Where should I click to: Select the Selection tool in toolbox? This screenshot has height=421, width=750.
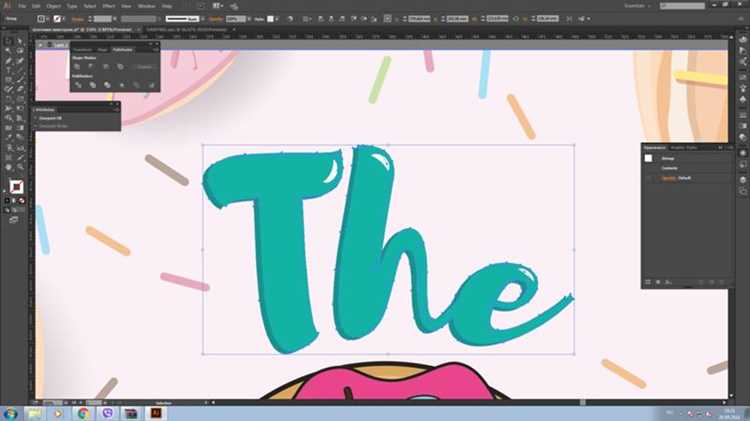pos(8,42)
